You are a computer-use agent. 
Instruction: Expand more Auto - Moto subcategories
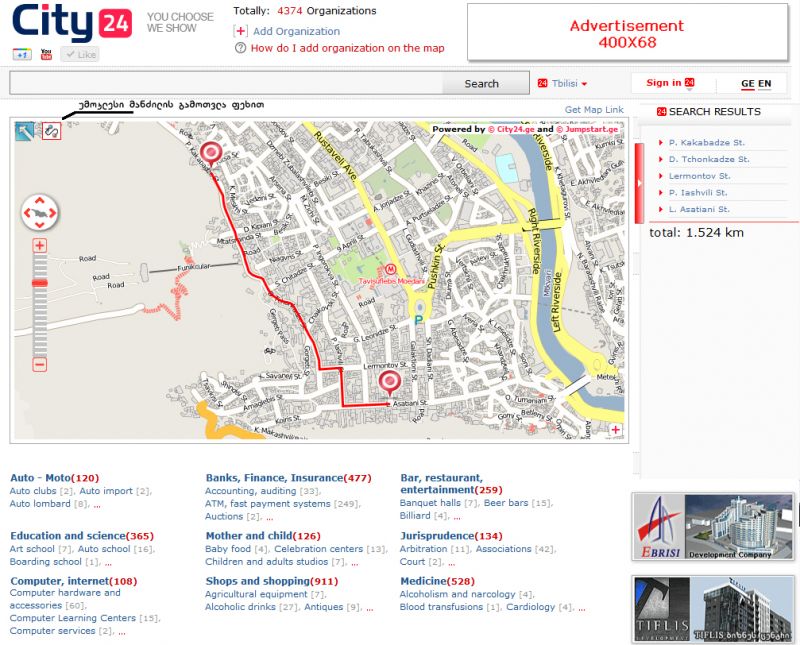[97, 505]
